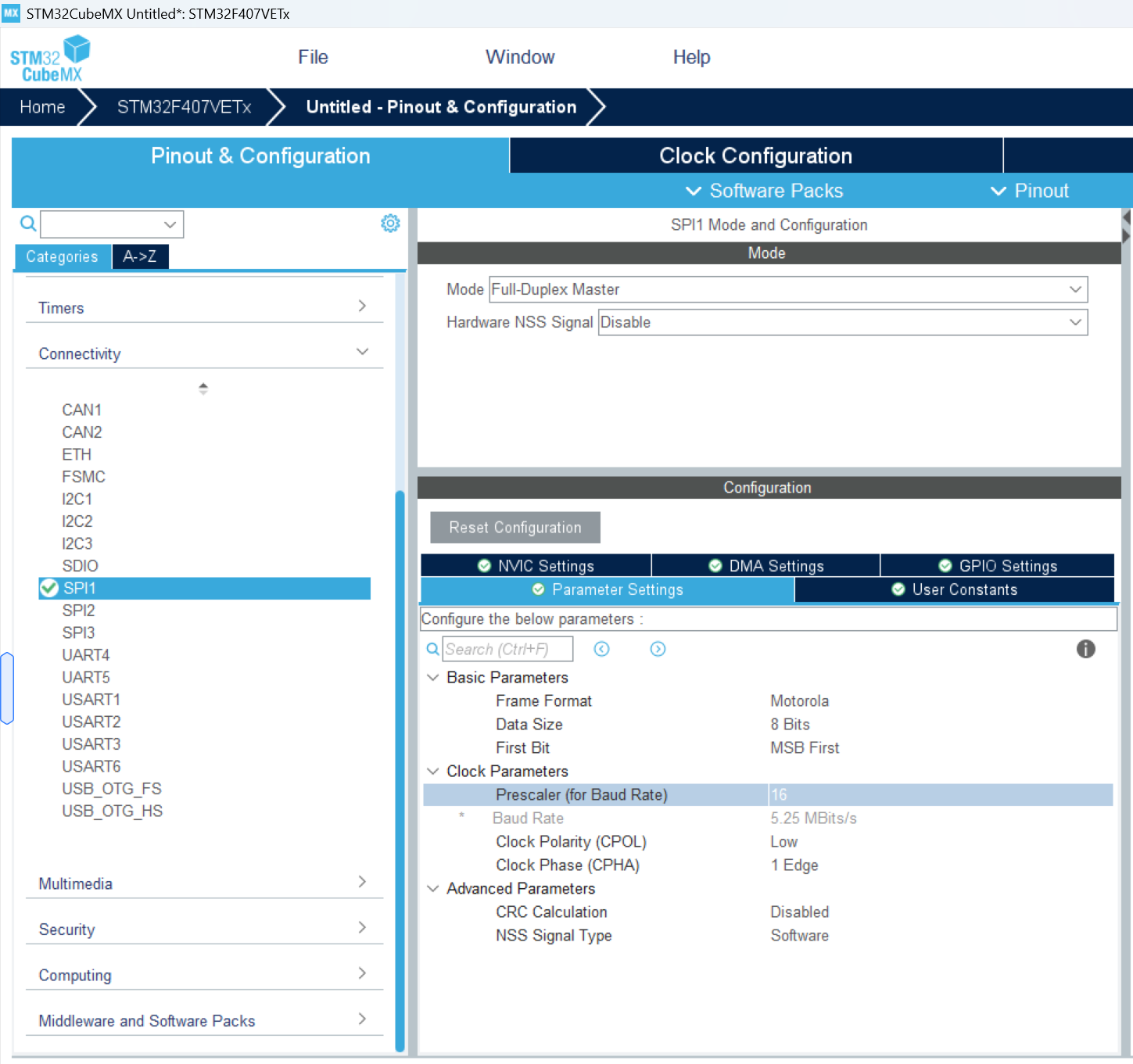Click the MX icon in title bar
The image size is (1133, 1064).
click(x=11, y=13)
